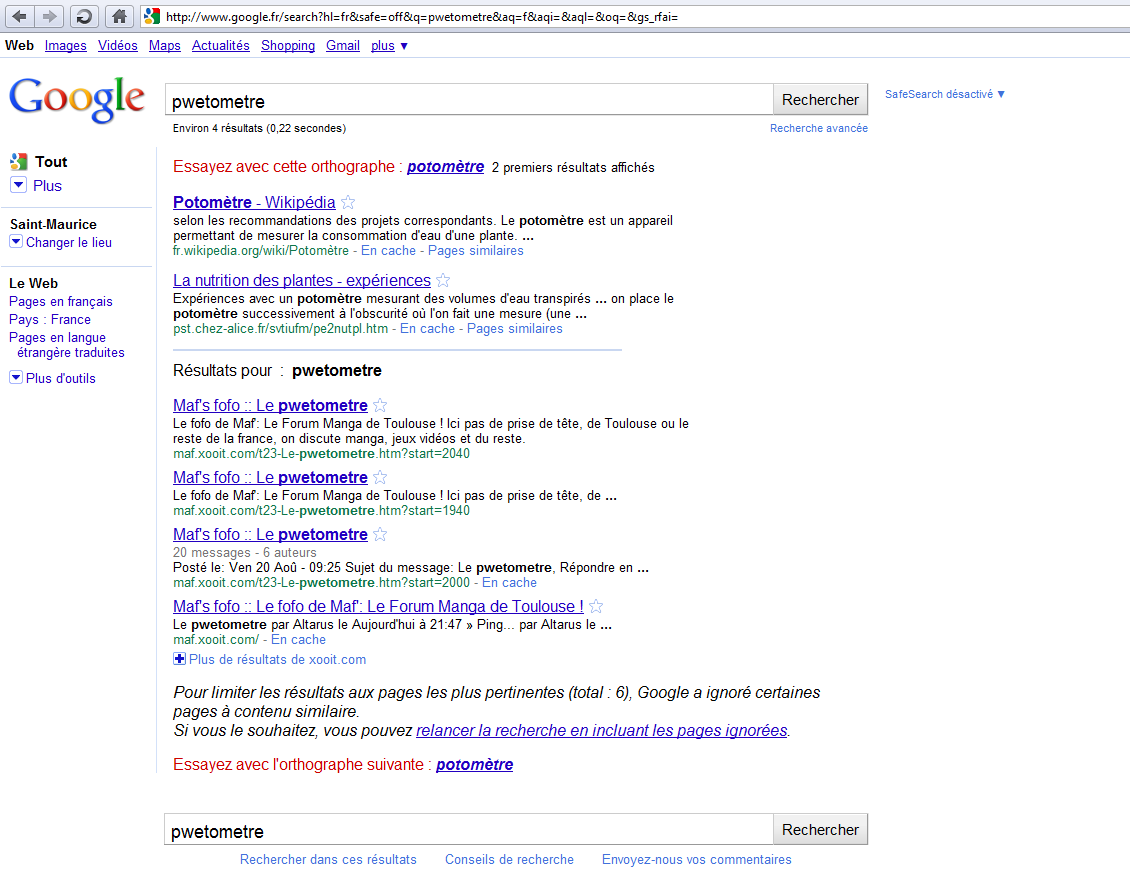Open the Shopping tab
This screenshot has height=871, width=1130.
(x=288, y=45)
